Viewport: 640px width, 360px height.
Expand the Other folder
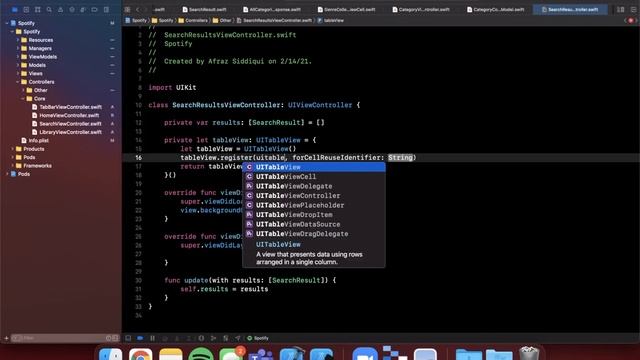[23, 90]
